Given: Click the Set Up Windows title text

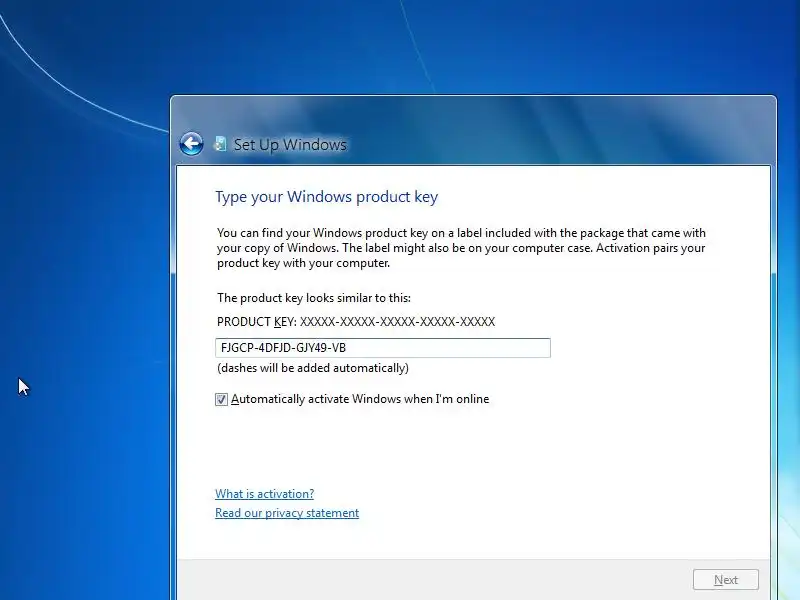Looking at the screenshot, I should tap(290, 144).
